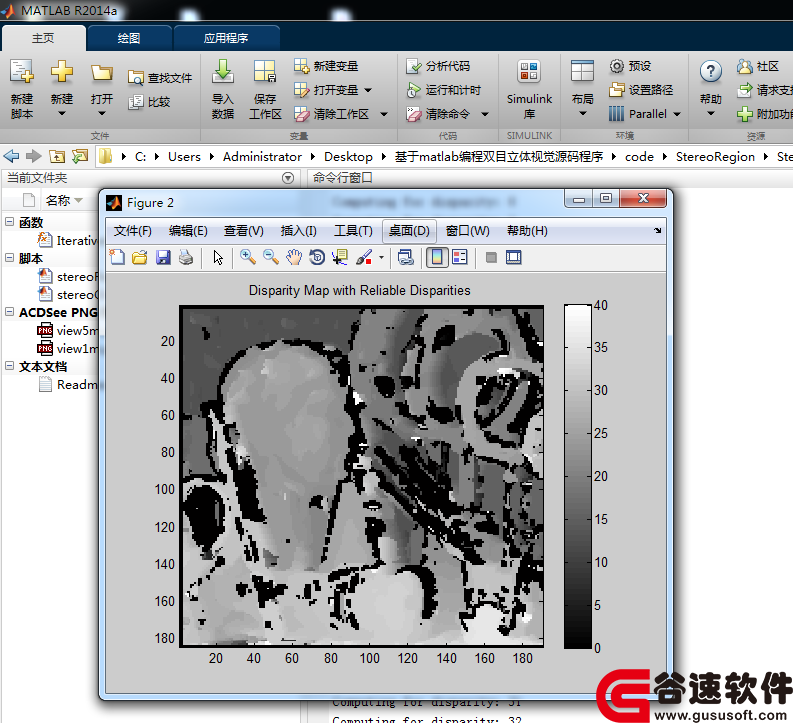The image size is (793, 723).
Task: Click Analyze Code (分析代码)
Action: (438, 66)
